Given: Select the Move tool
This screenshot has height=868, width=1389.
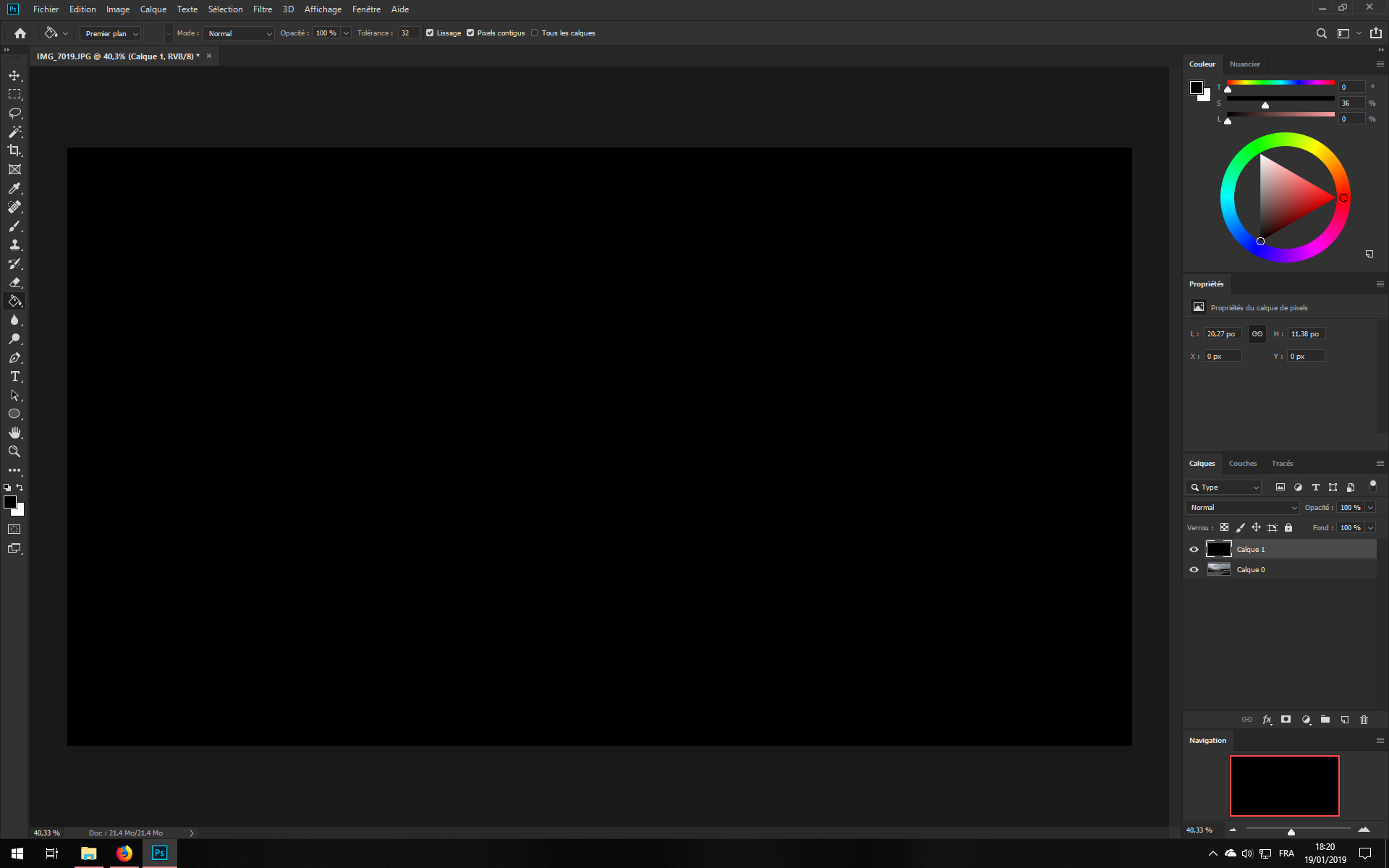Looking at the screenshot, I should coord(14,75).
